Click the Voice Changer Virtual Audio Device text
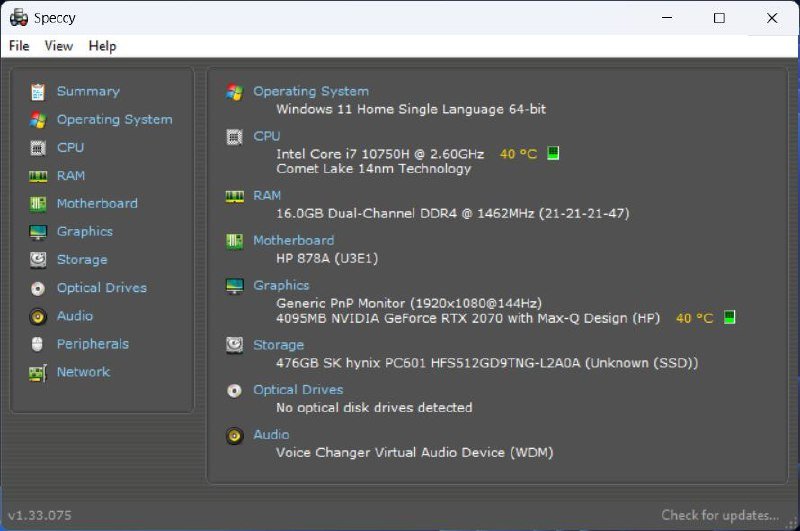Screen dimensions: 800x531 (x=414, y=452)
